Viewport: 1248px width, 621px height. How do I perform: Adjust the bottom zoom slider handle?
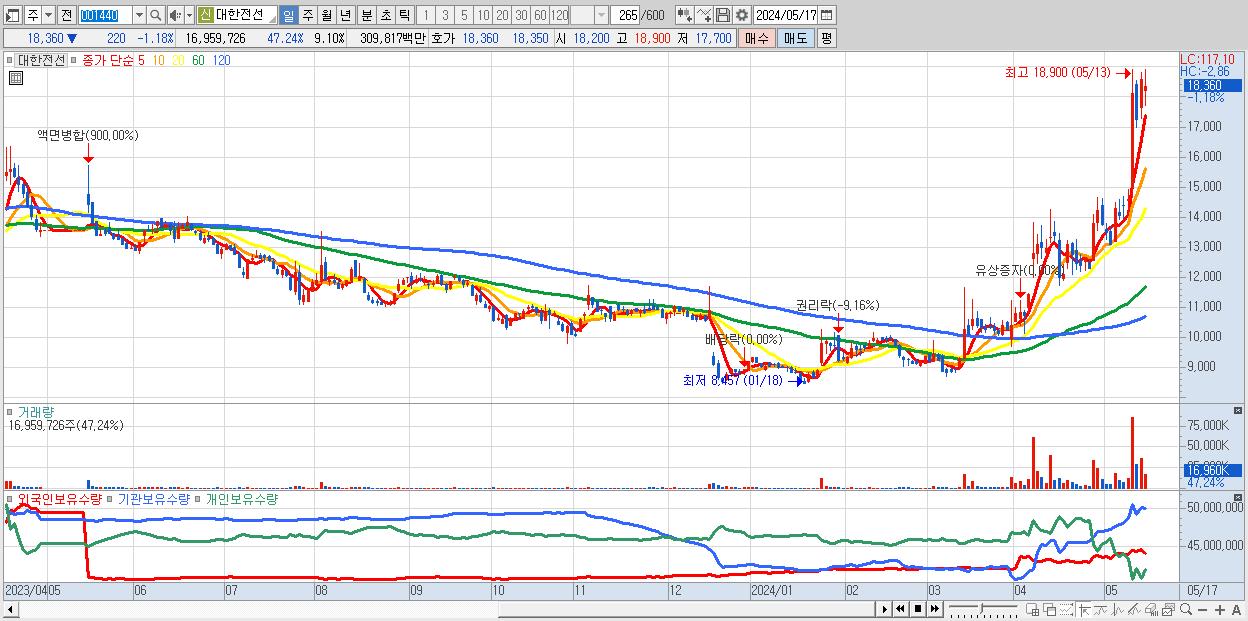(982, 608)
